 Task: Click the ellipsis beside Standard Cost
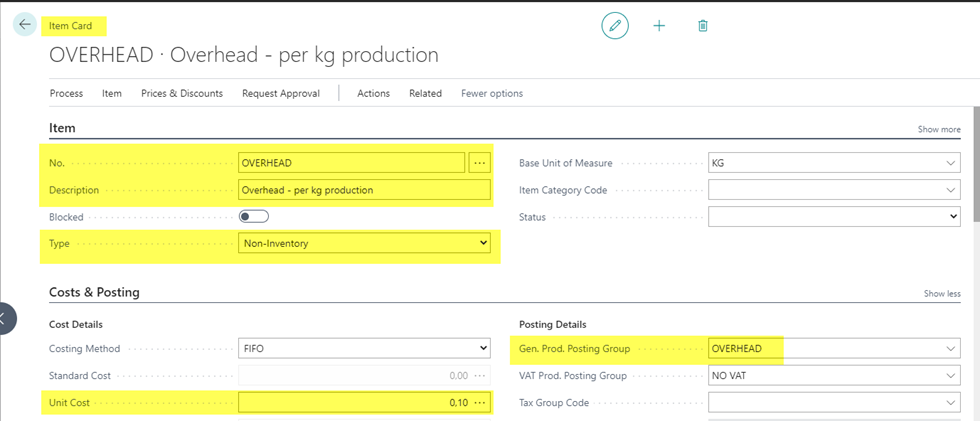pos(481,375)
